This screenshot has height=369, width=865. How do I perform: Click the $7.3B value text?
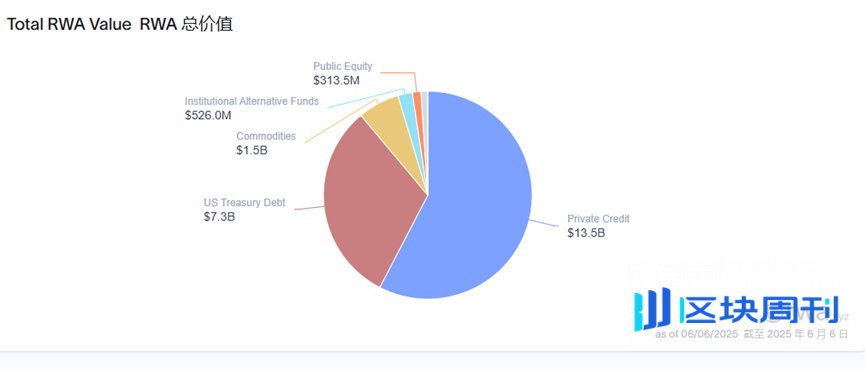click(x=219, y=217)
